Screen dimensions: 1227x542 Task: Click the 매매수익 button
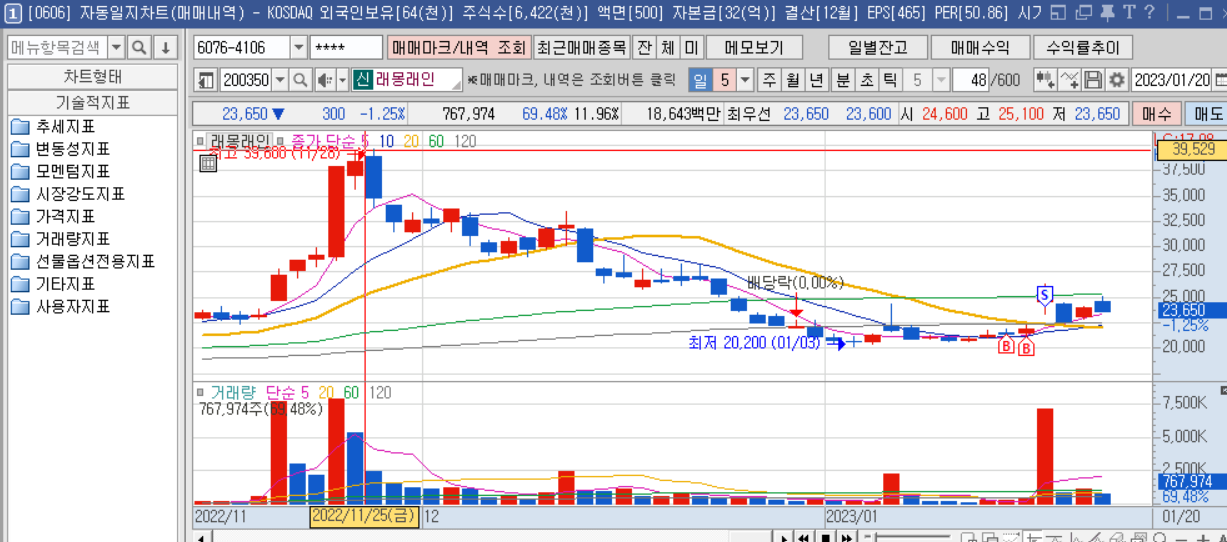(x=979, y=48)
